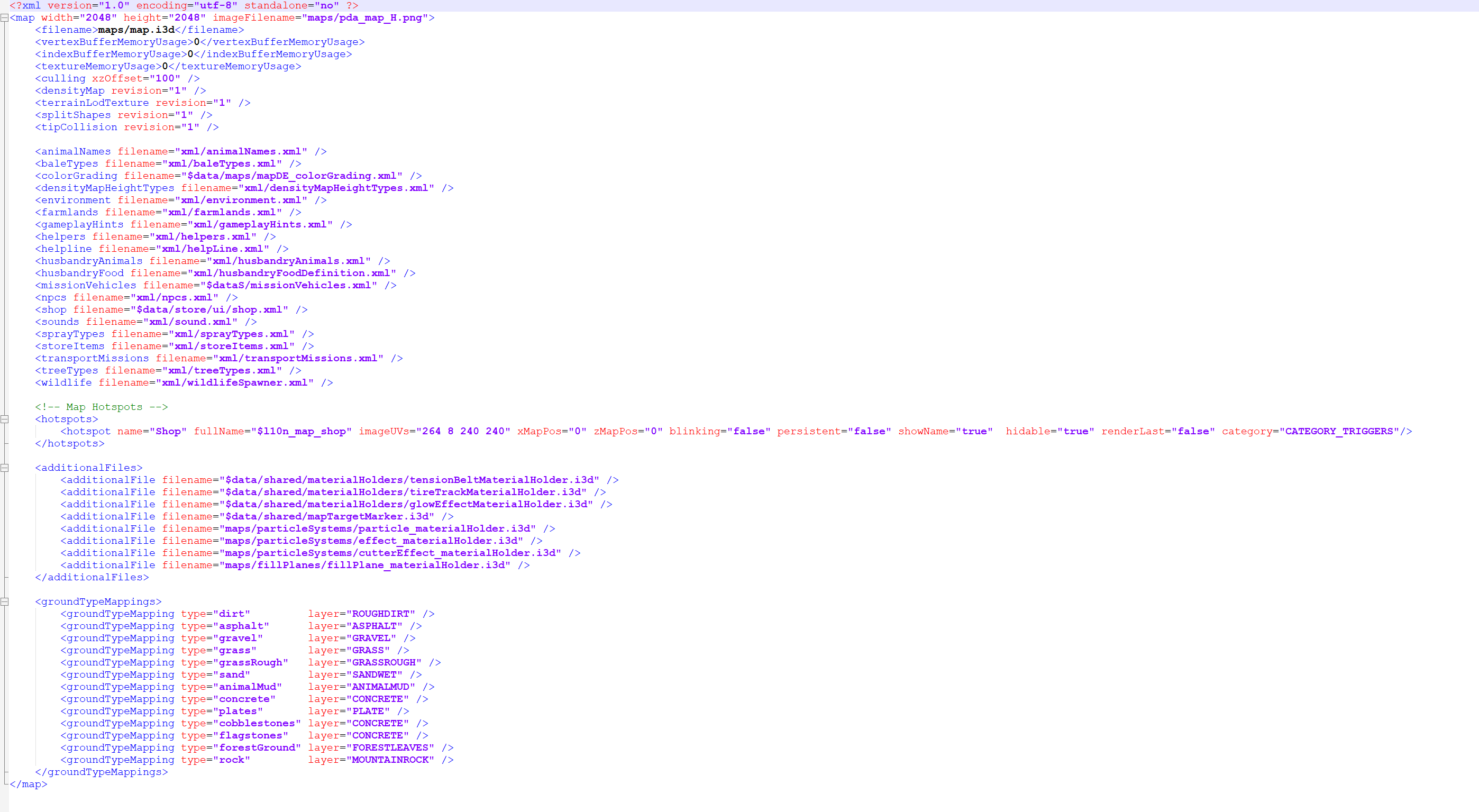Click the ROUGHDIRT layer value
1479x812 pixels.
point(380,614)
